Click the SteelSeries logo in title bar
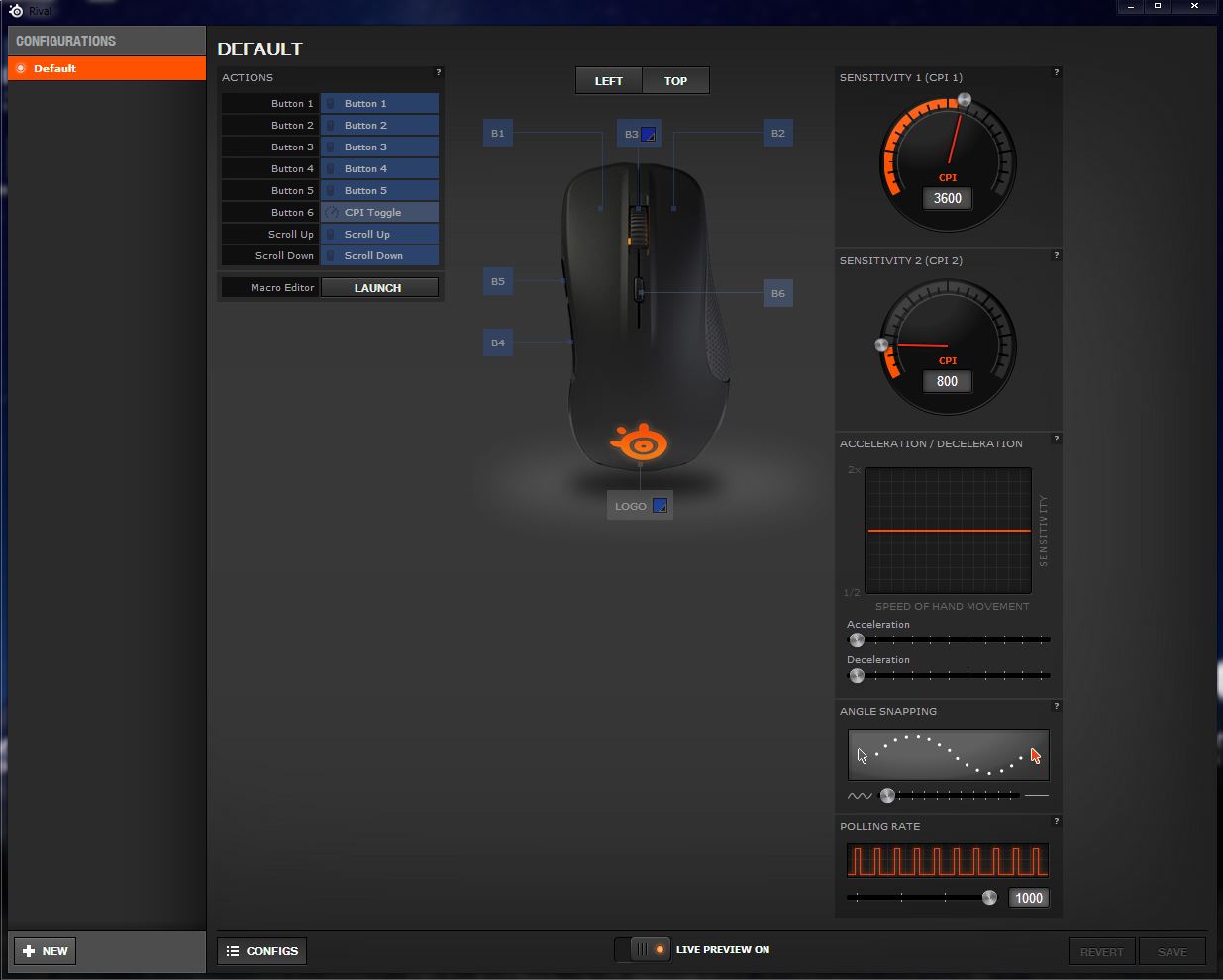 15,10
